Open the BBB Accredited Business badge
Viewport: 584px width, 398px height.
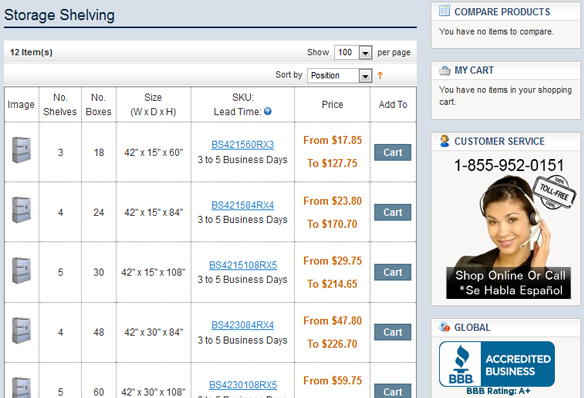(497, 364)
